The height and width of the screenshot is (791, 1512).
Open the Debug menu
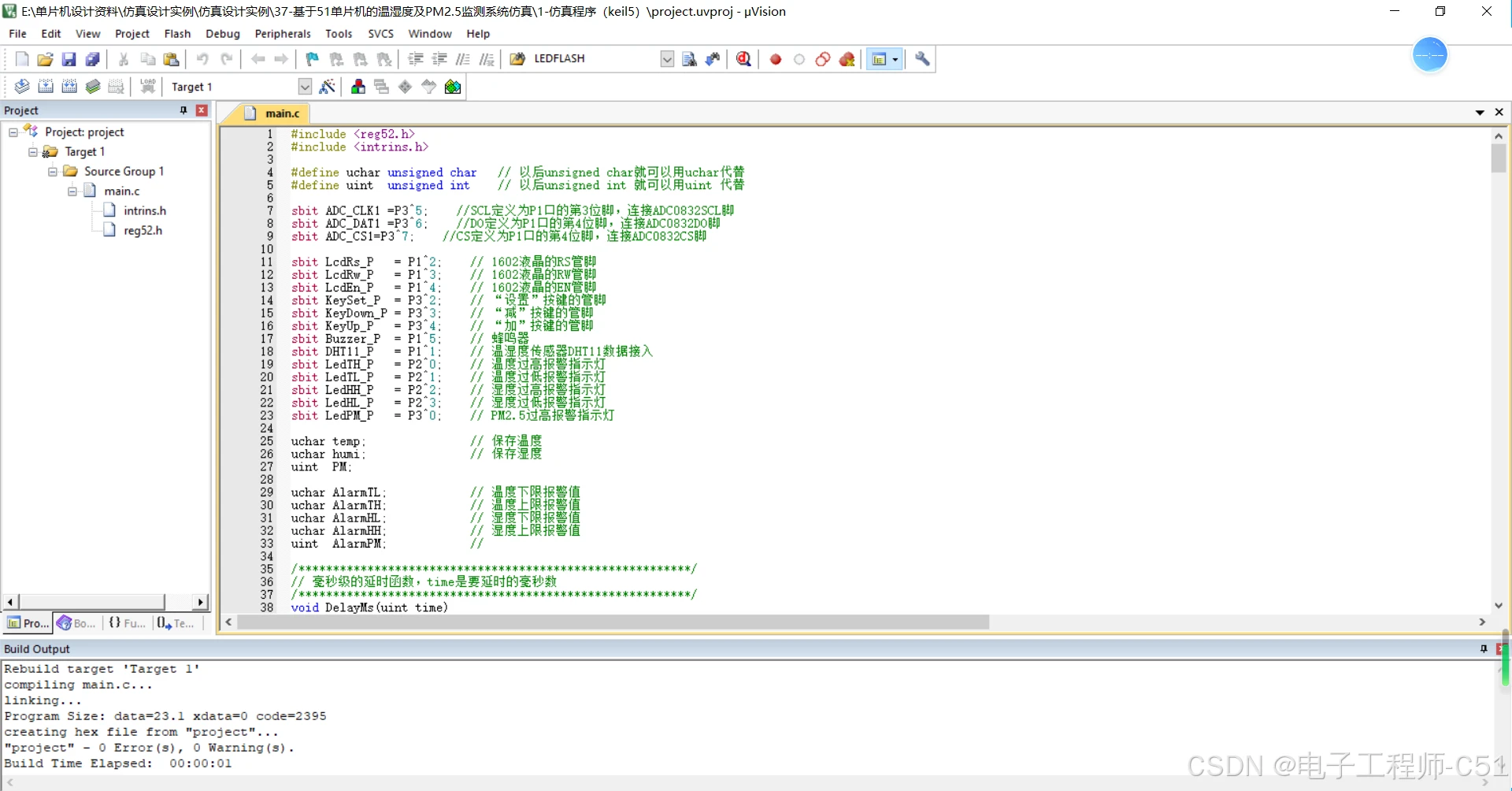[223, 34]
